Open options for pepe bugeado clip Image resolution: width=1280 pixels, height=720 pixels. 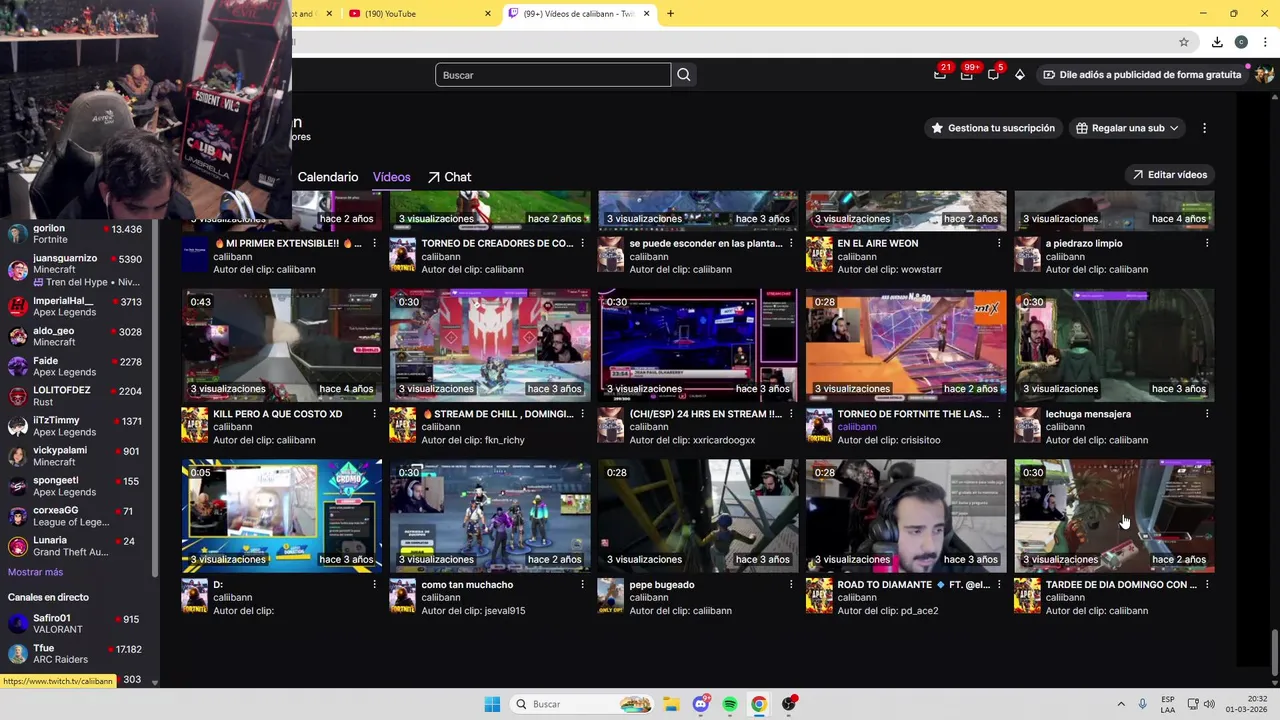[x=791, y=584]
